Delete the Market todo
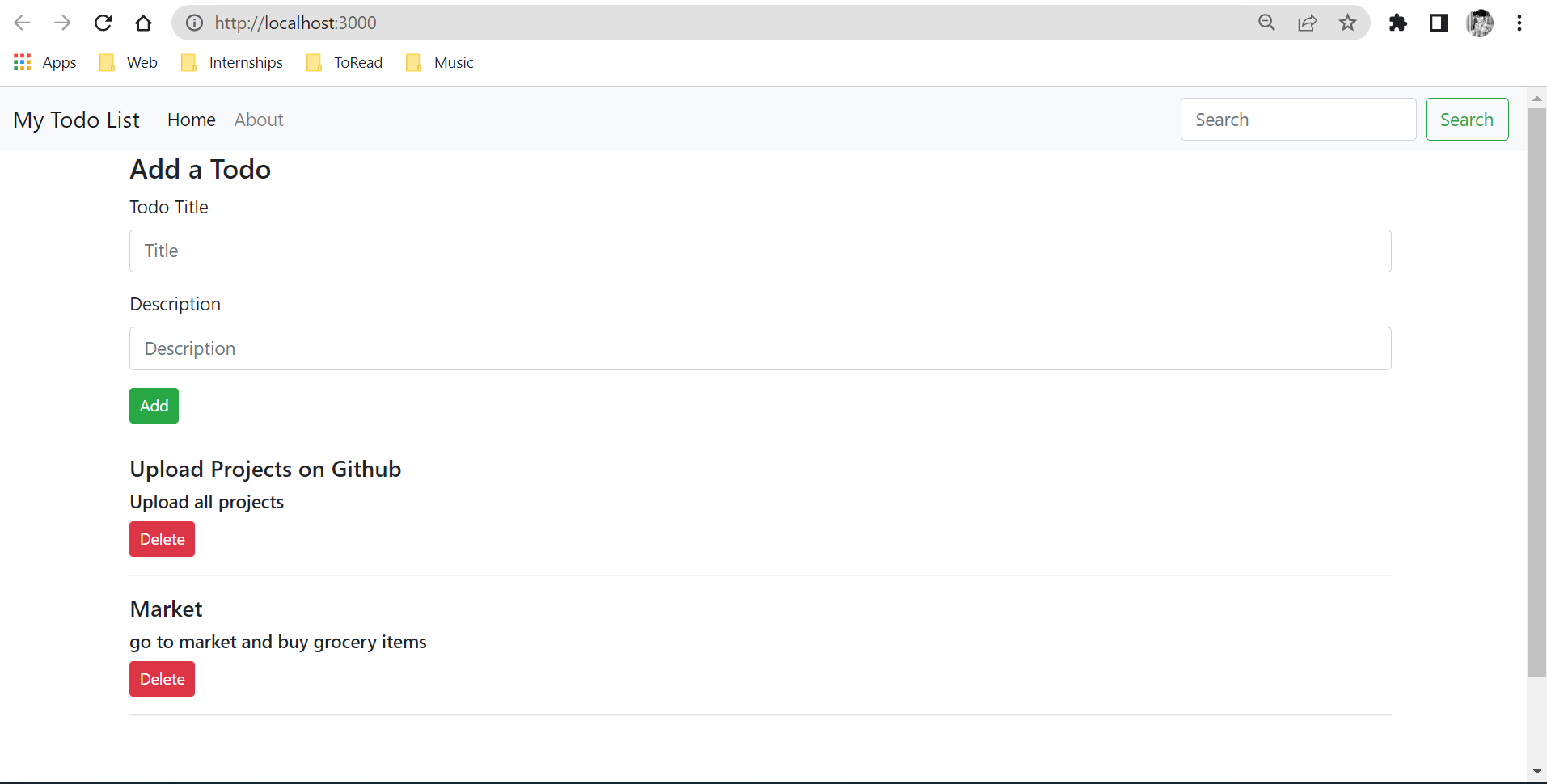The height and width of the screenshot is (784, 1547). tap(162, 679)
